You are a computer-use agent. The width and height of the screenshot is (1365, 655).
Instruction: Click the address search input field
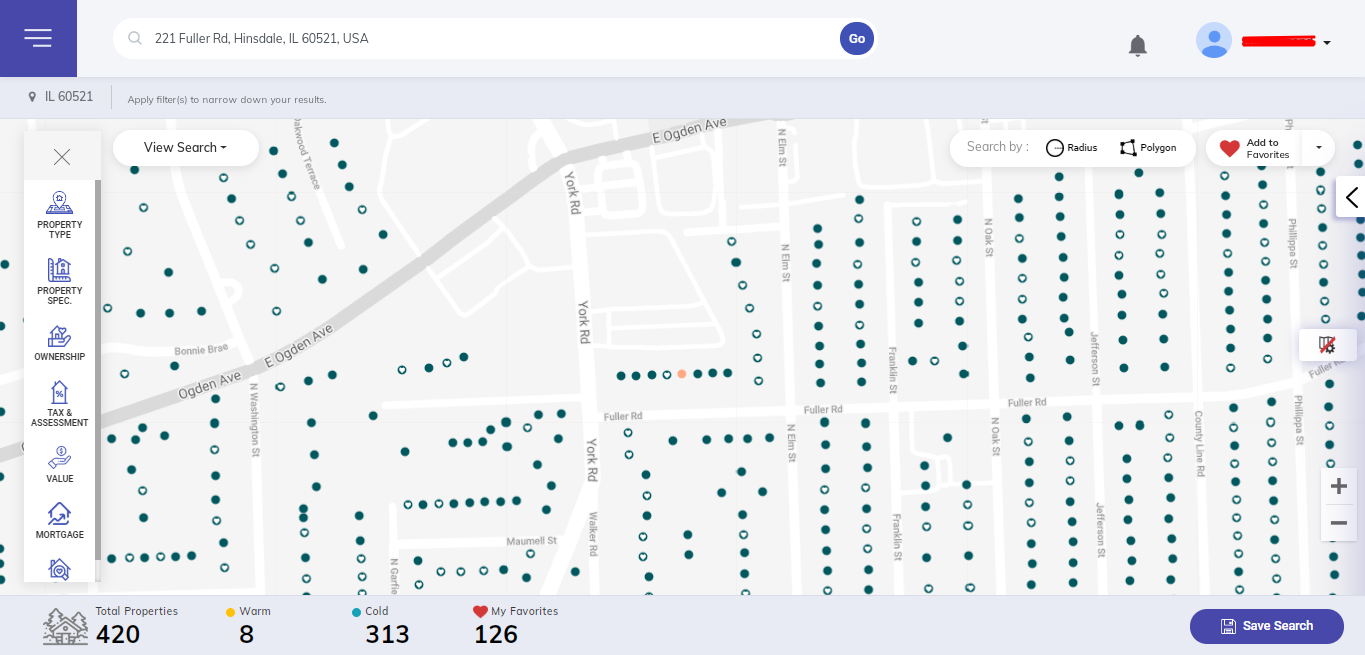click(490, 39)
